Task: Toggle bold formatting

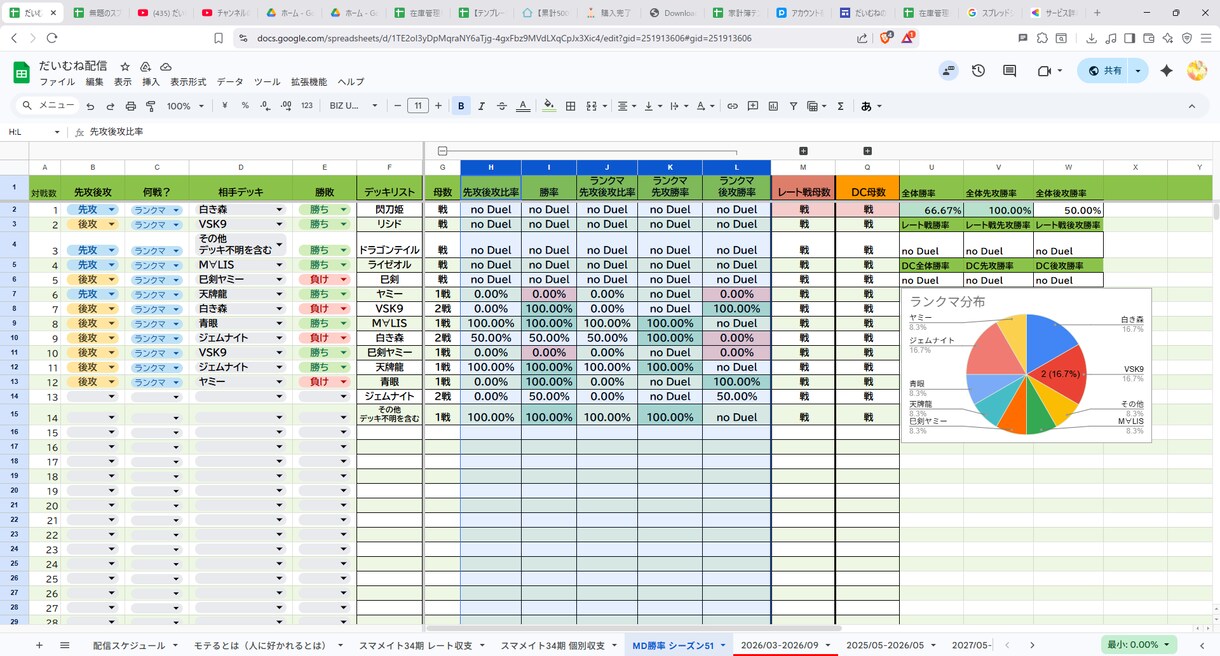Action: point(461,106)
